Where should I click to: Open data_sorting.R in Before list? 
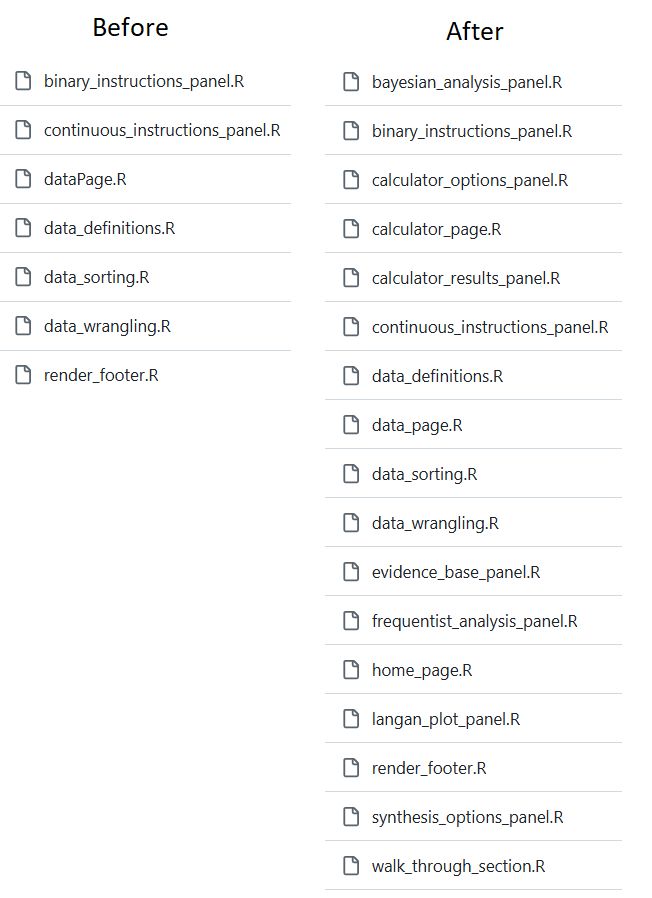pos(96,277)
